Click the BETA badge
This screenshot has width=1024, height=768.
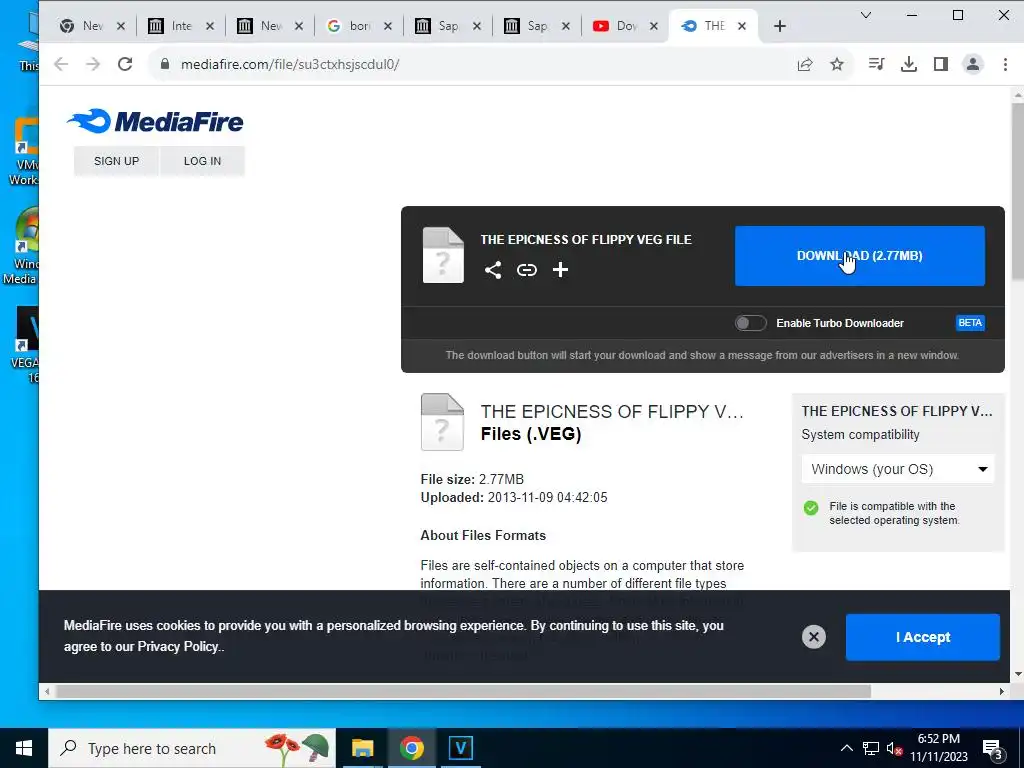pyautogui.click(x=970, y=323)
